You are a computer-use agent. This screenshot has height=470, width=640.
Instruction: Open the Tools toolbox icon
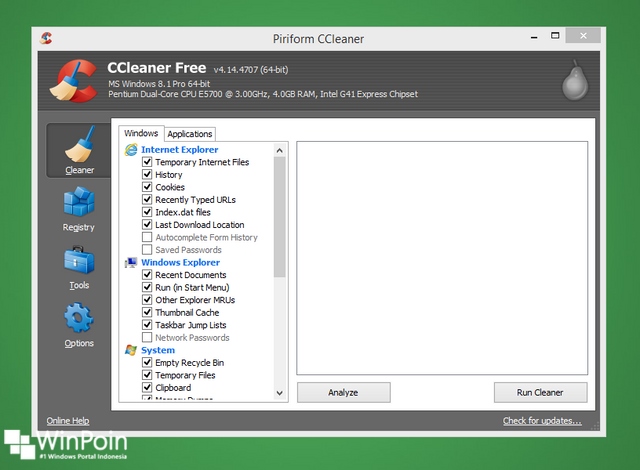pyautogui.click(x=79, y=262)
